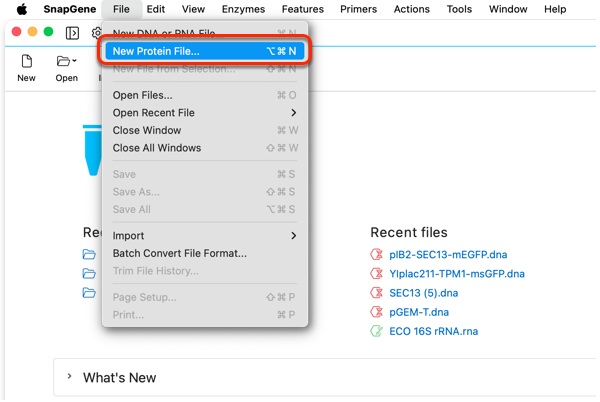The width and height of the screenshot is (600, 402).
Task: Expand the Import submenu
Action: coord(205,236)
